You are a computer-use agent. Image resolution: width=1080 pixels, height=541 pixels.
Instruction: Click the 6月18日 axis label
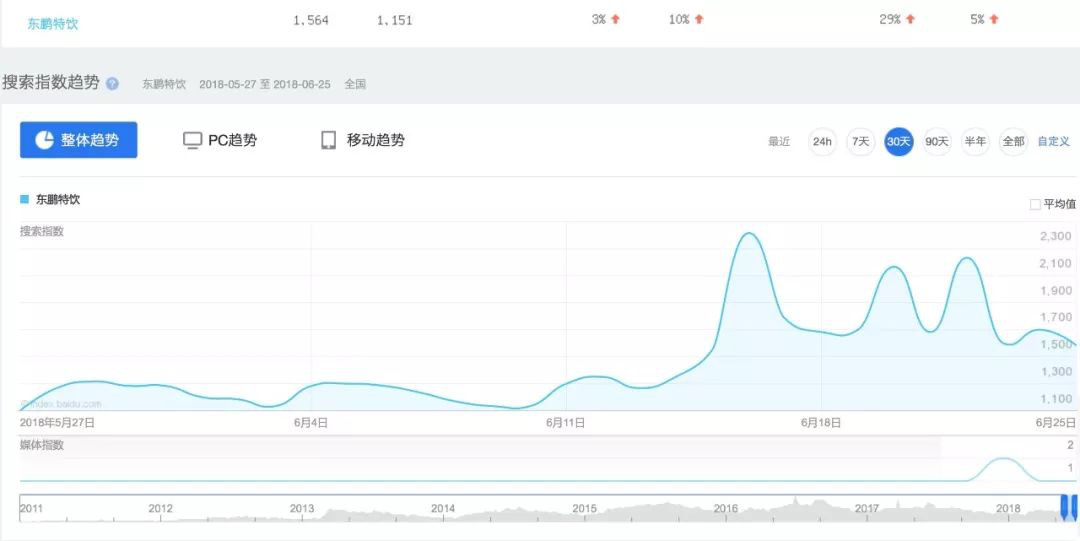820,423
